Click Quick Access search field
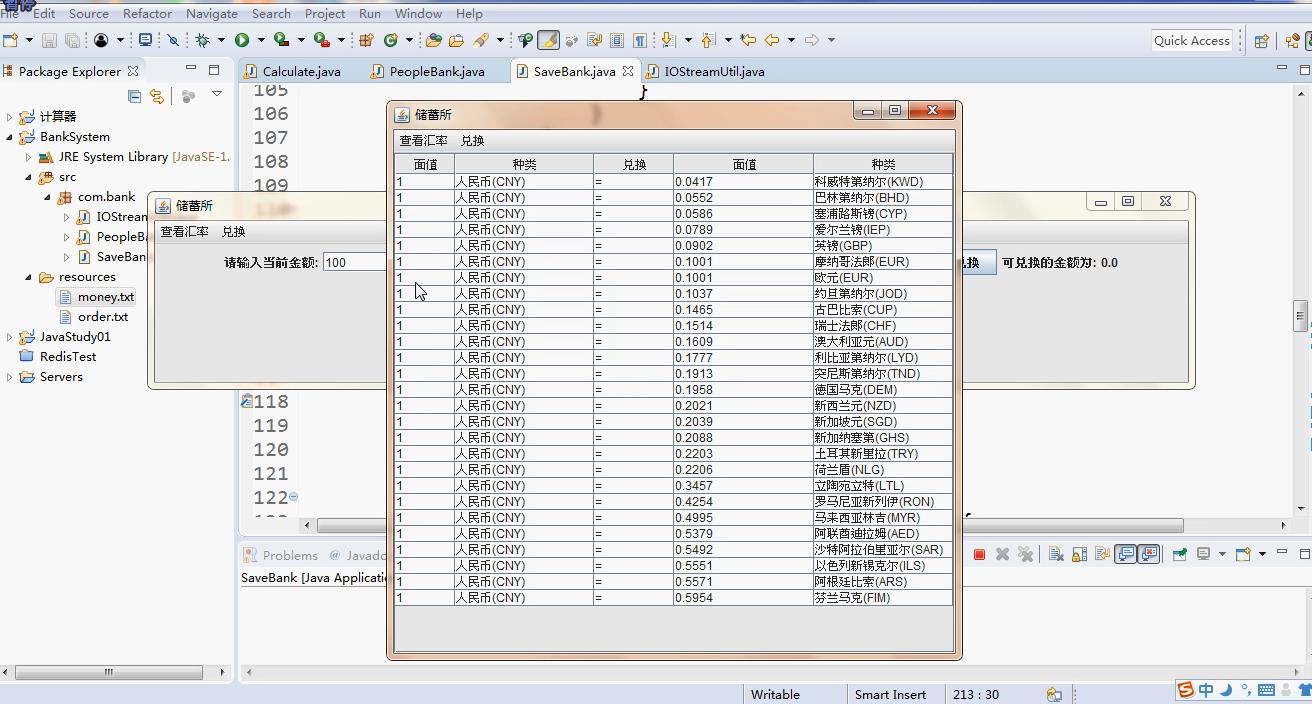1312x704 pixels. (x=1192, y=40)
